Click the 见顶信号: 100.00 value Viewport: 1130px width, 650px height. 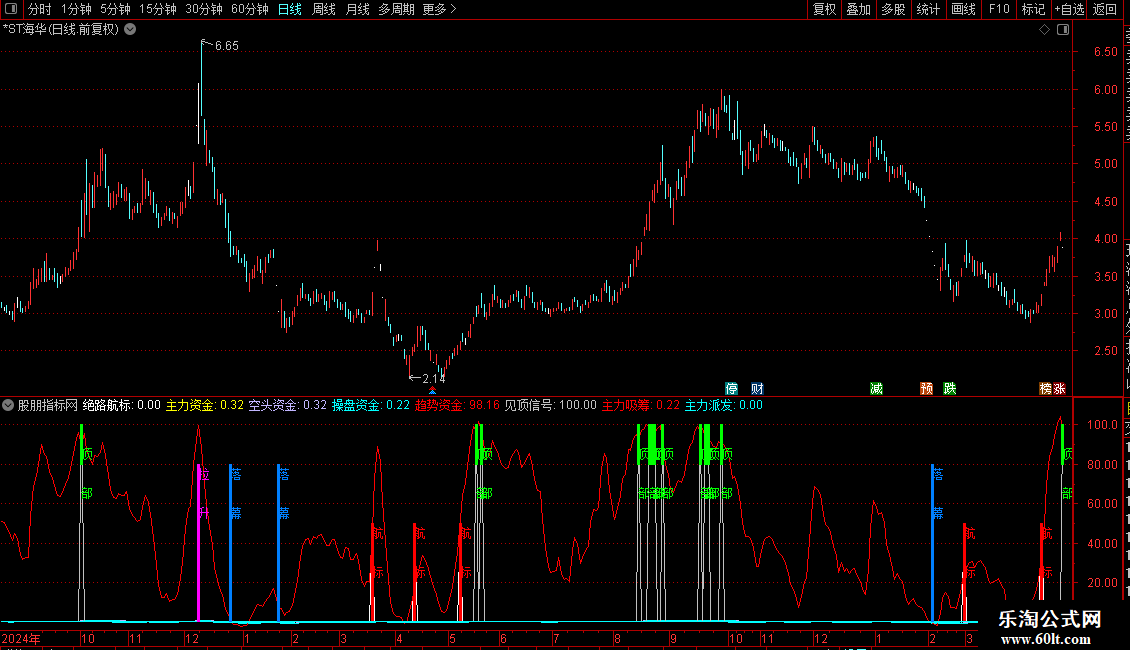point(551,405)
